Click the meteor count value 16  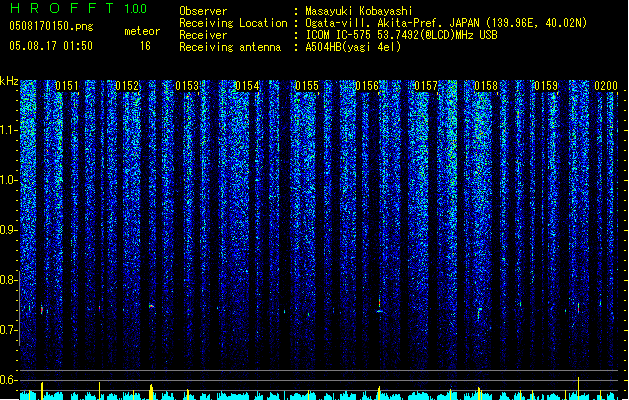[x=145, y=46]
